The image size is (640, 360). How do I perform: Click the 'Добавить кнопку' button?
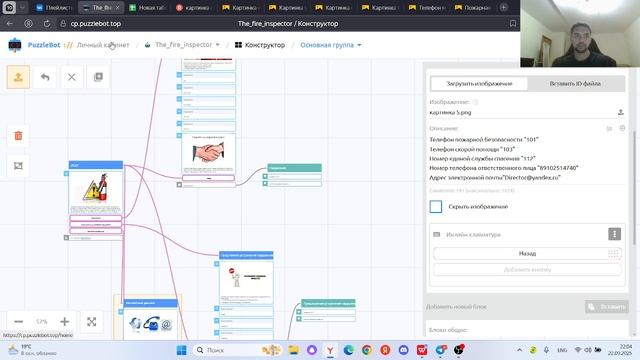[527, 270]
